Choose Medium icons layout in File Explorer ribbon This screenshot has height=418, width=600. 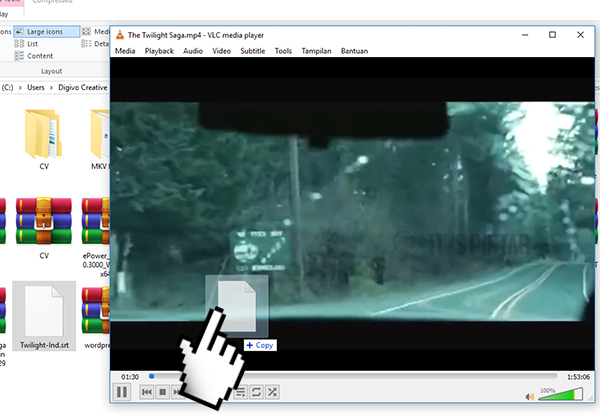pos(96,32)
